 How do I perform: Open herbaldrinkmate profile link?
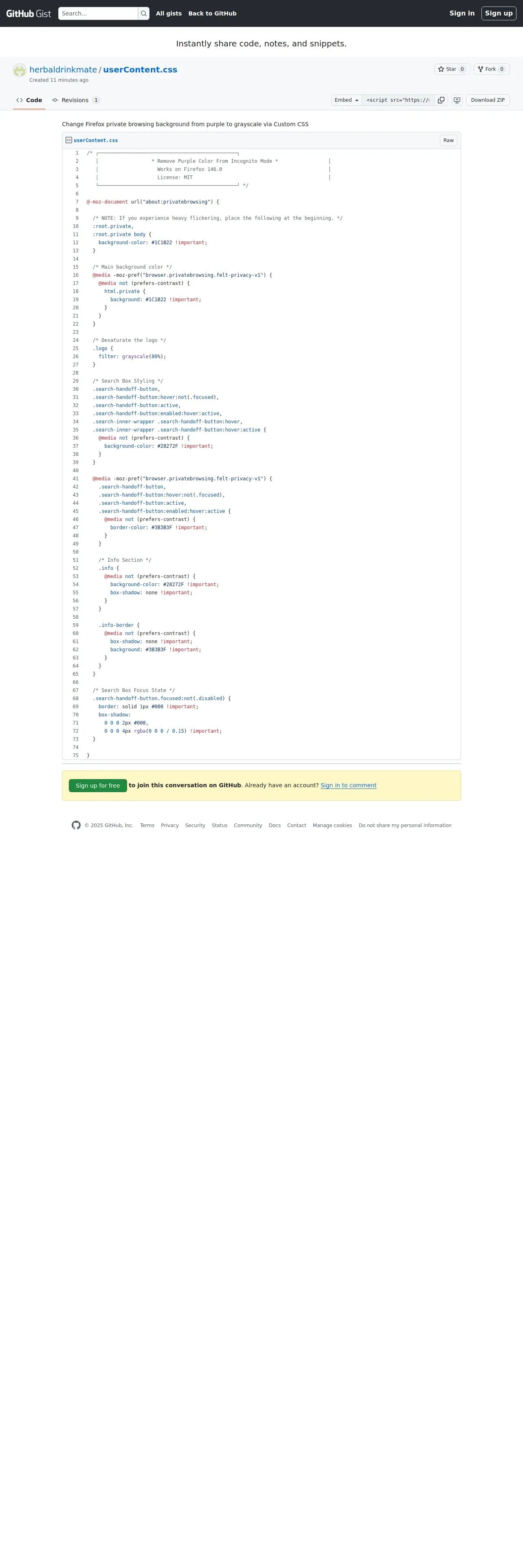[63, 69]
